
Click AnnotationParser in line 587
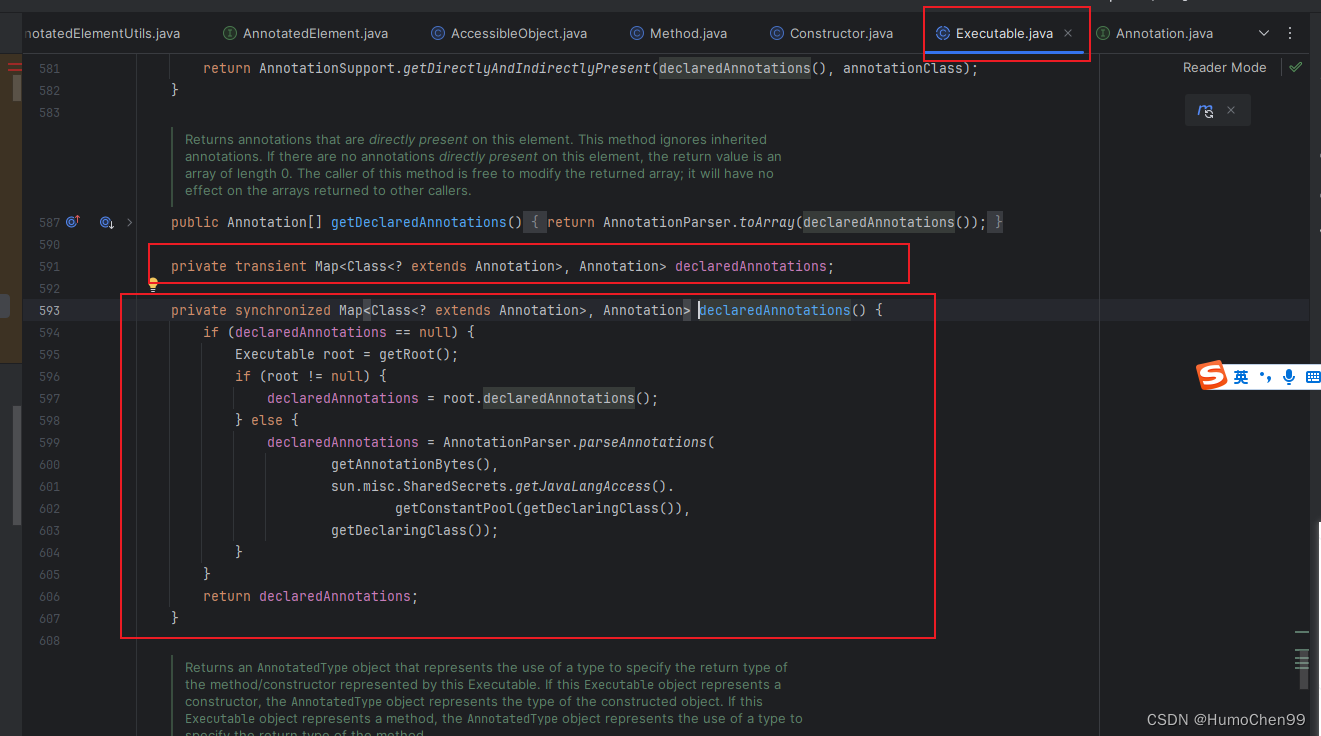point(667,222)
